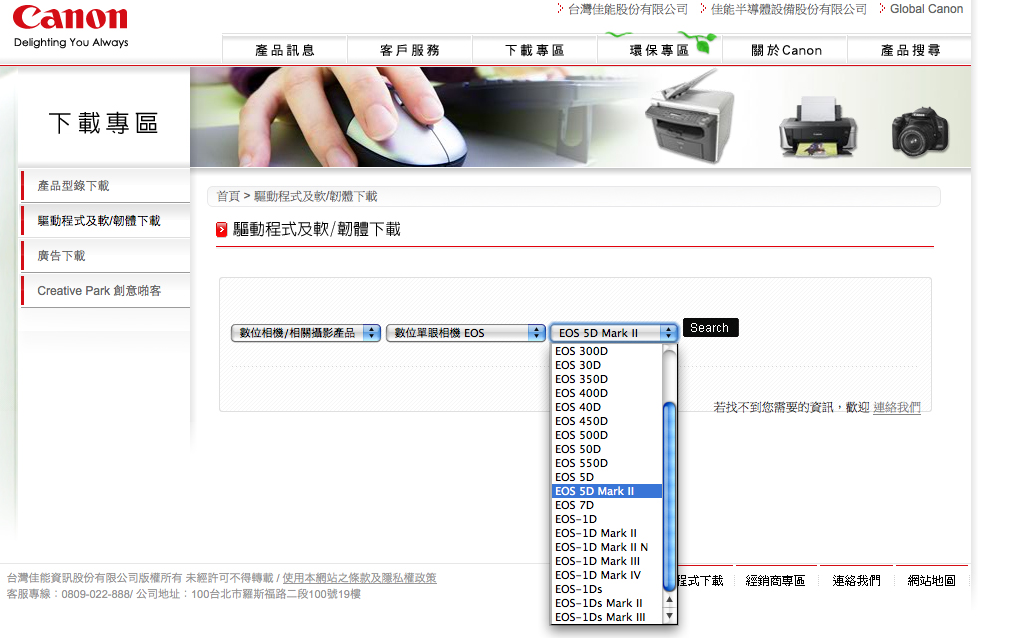The image size is (1010, 638).
Task: Choose EOS-1D from the list
Action: pyautogui.click(x=607, y=519)
